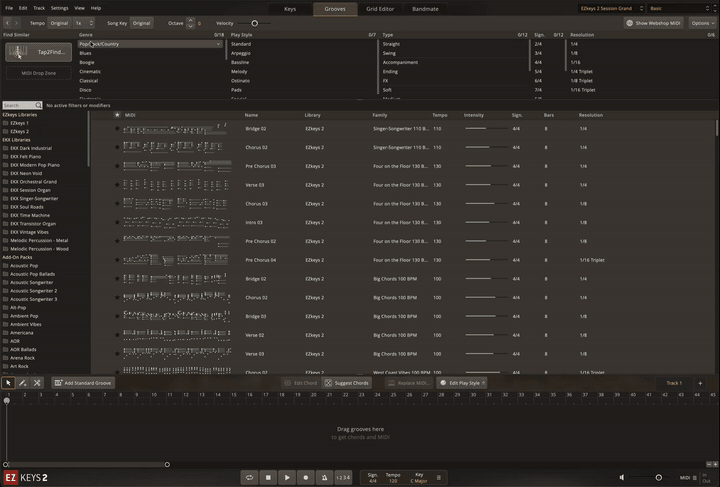Viewport: 720px width, 487px height.
Task: Select the arrow pointer tool
Action: click(x=8, y=383)
